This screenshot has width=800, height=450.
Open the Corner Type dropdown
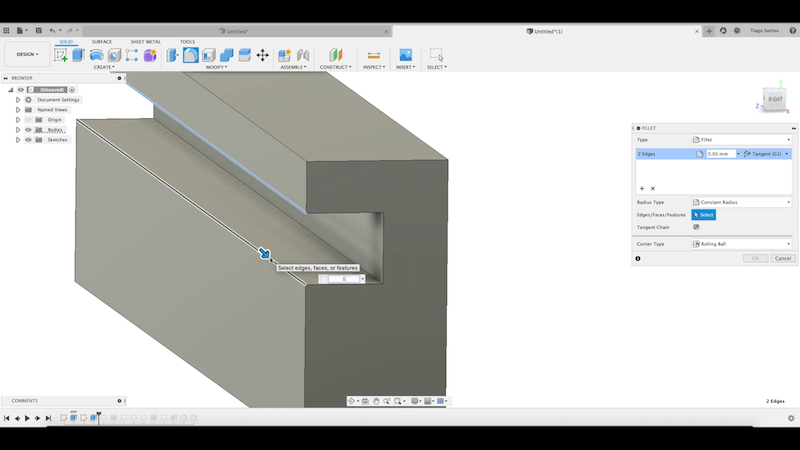pyautogui.click(x=741, y=244)
